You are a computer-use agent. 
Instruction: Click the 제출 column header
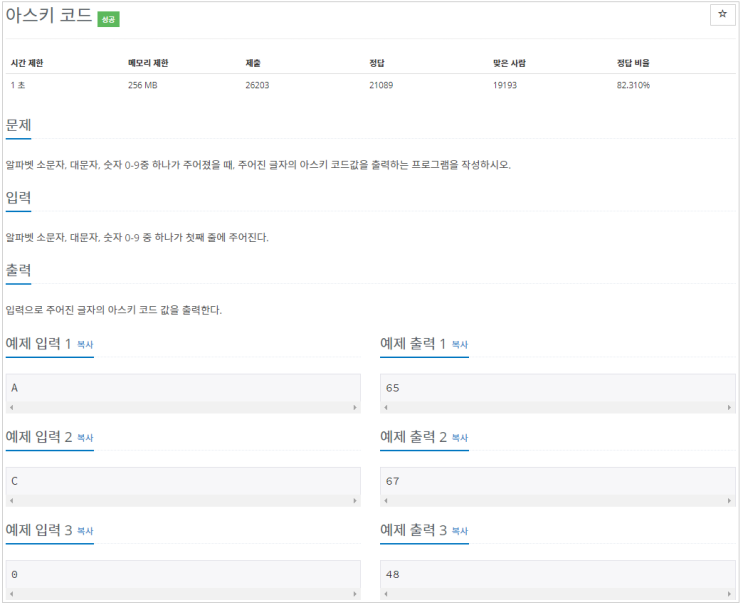click(253, 63)
